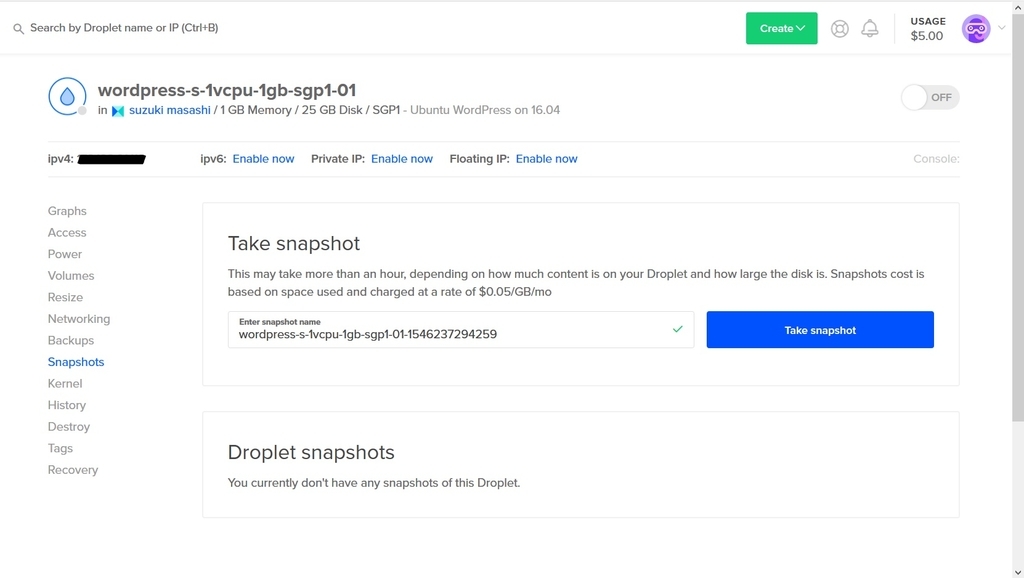1024x578 pixels.
Task: Open the Volumes section
Action: pos(71,276)
